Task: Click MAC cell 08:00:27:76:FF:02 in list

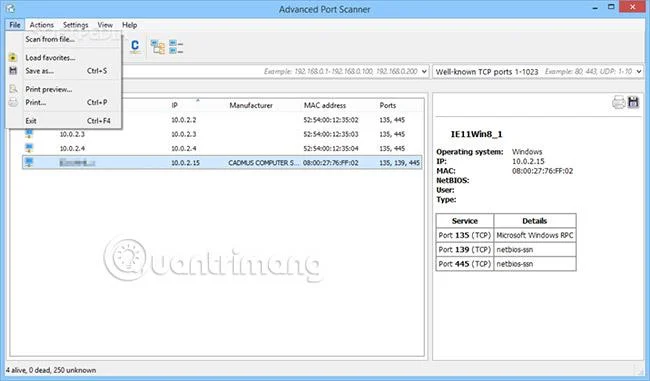Action: tap(331, 163)
